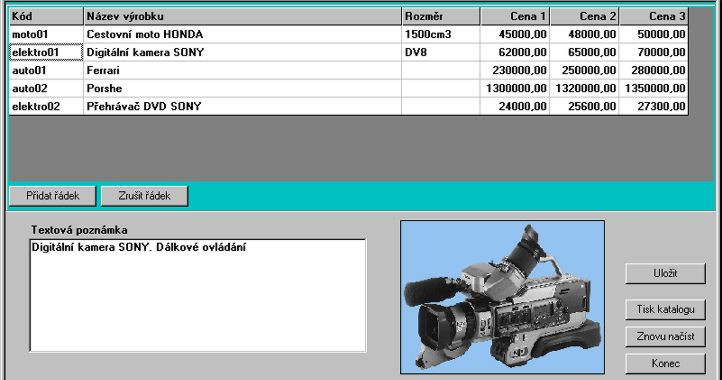The image size is (722, 380).
Task: Click the 25600,00 price cell
Action: click(x=585, y=106)
